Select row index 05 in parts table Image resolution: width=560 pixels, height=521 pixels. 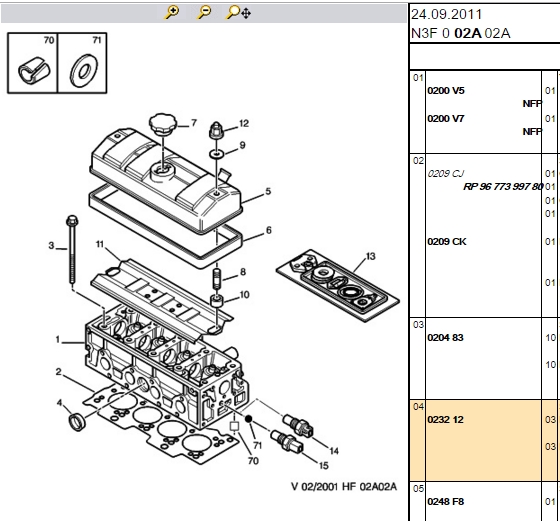point(418,489)
